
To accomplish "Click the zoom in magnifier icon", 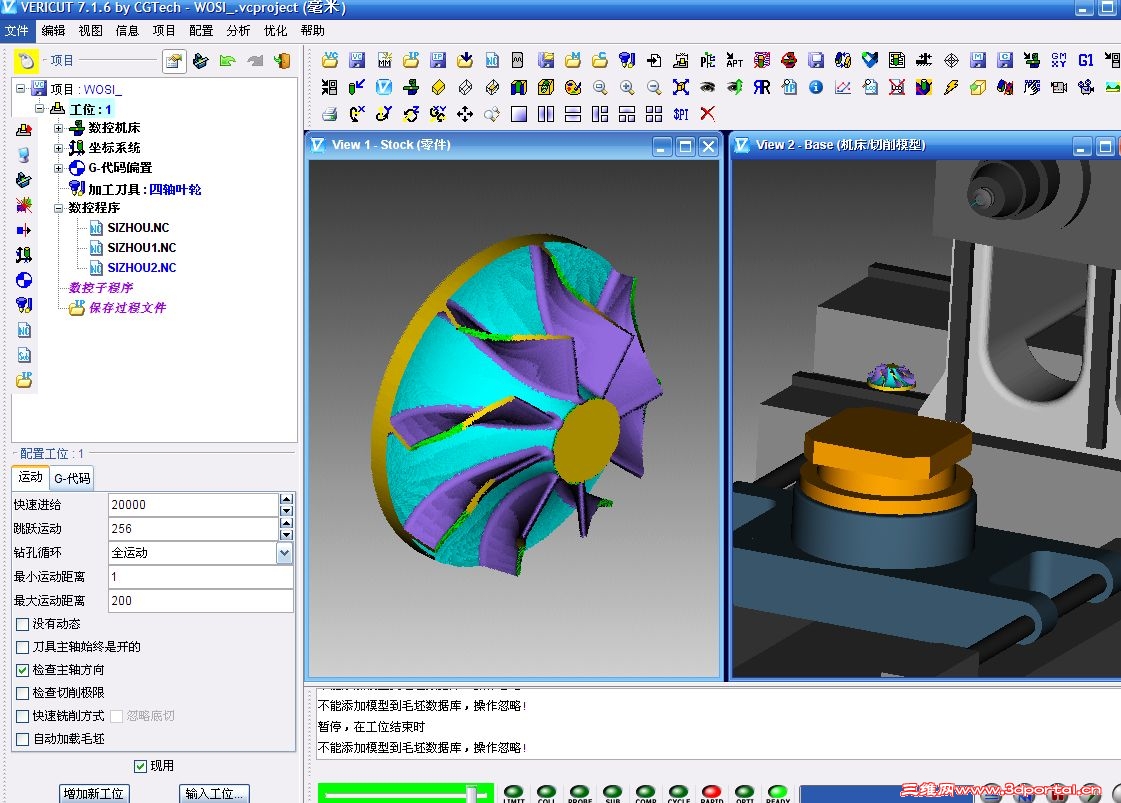I will pyautogui.click(x=627, y=87).
